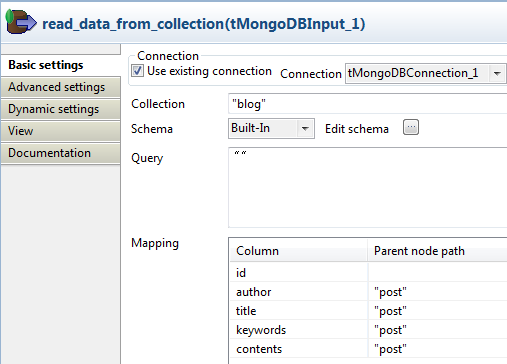This screenshot has height=364, width=507.
Task: Switch to Basic settings tab
Action: point(60,65)
